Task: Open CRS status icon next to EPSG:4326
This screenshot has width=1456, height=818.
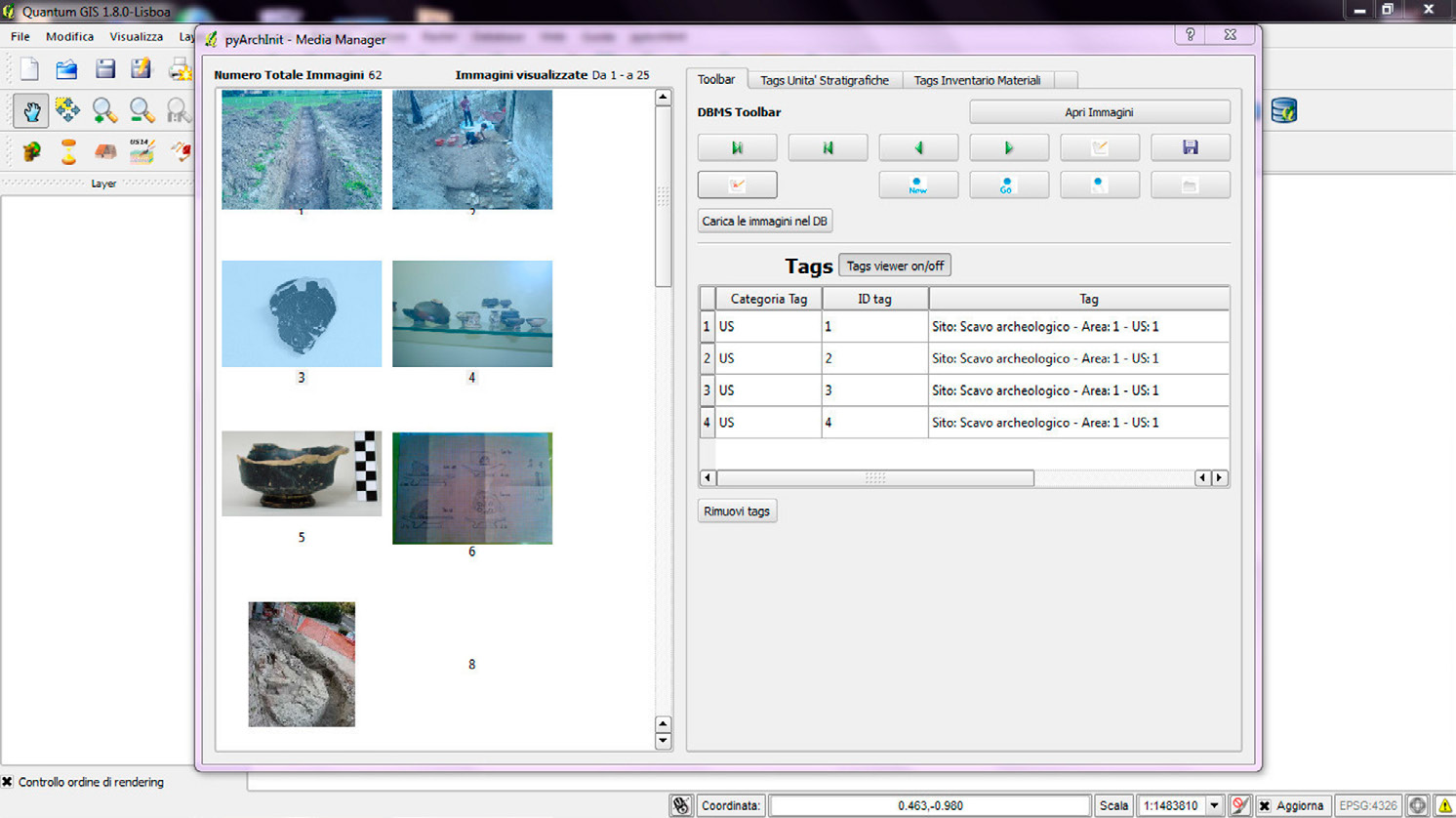Action: pyautogui.click(x=1418, y=805)
